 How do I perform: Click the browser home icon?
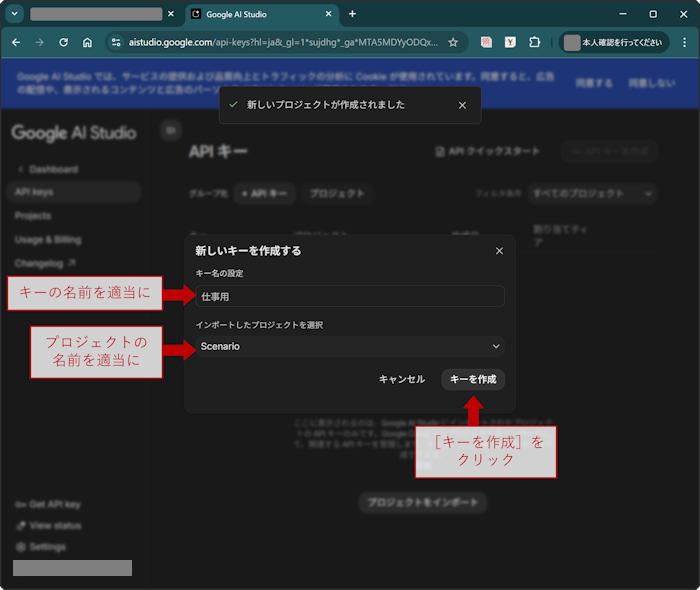tap(88, 43)
